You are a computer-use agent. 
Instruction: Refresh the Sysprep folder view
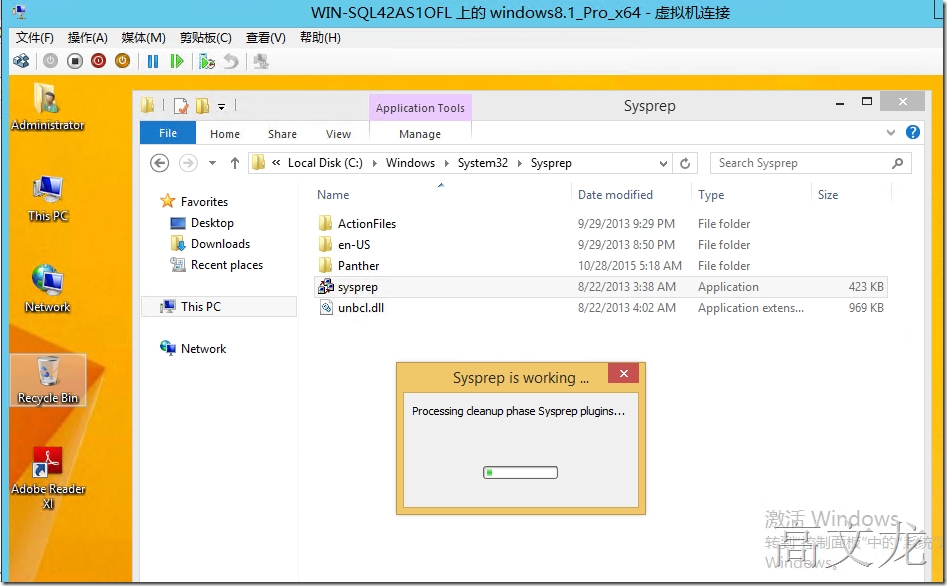(685, 163)
